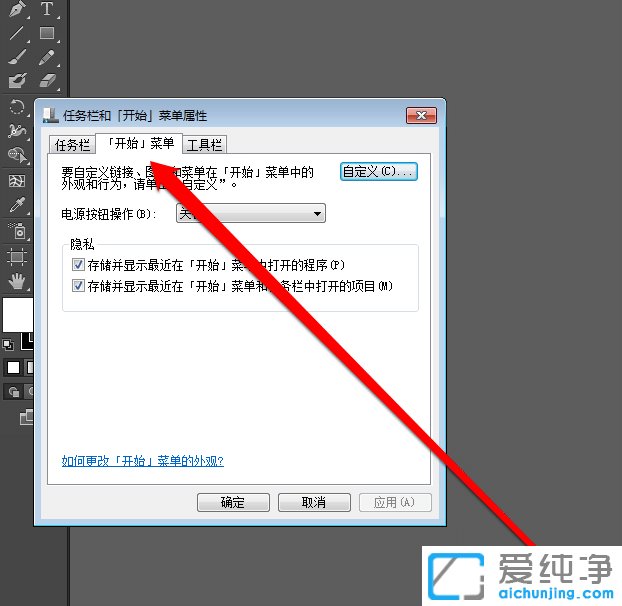Click the Default Fill and Stroke icon
622x606 pixels.
8,345
